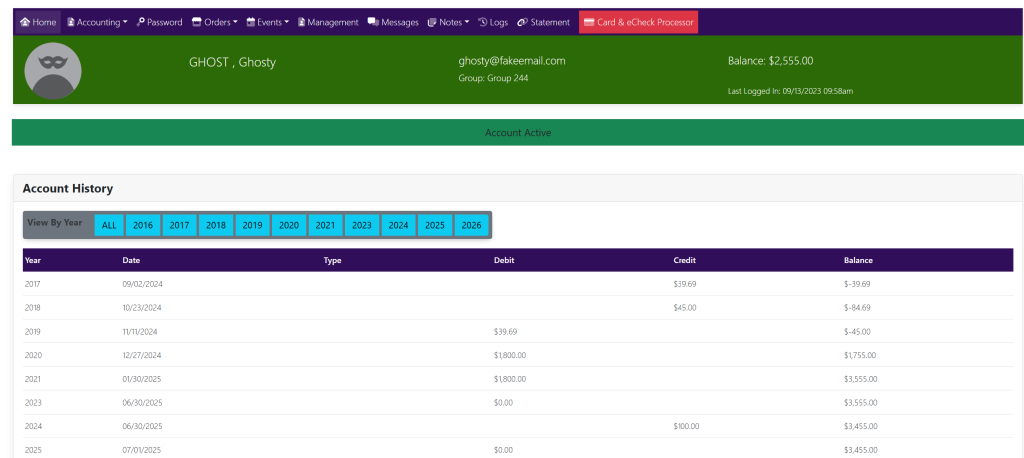Click the Logs history clock icon
Screen dimensions: 1024x458
pyautogui.click(x=483, y=22)
